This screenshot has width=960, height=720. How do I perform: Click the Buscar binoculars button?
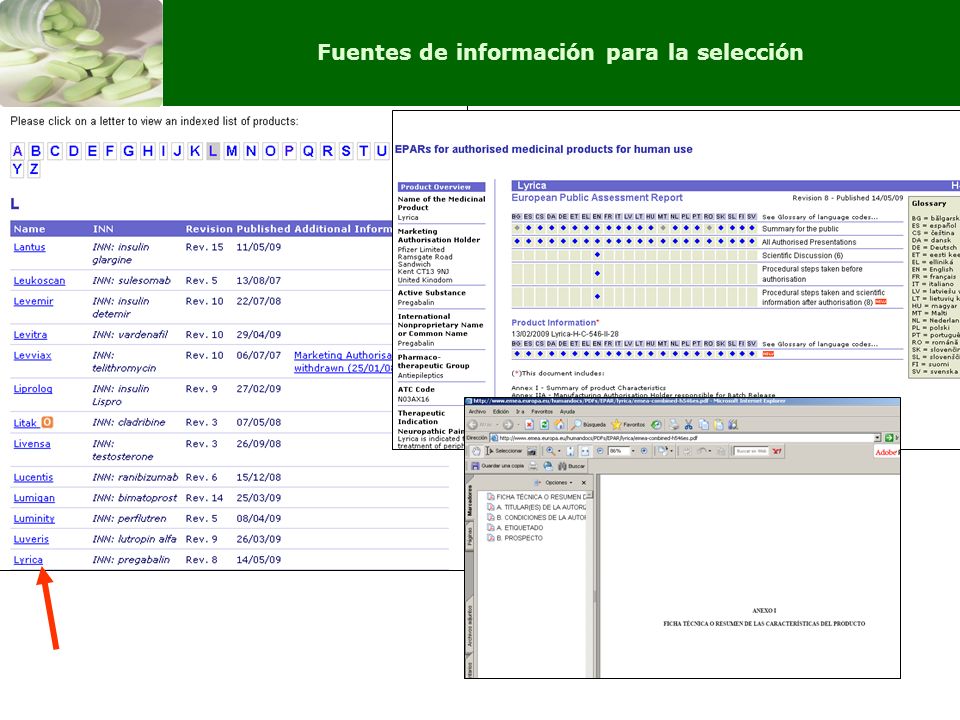[571, 466]
